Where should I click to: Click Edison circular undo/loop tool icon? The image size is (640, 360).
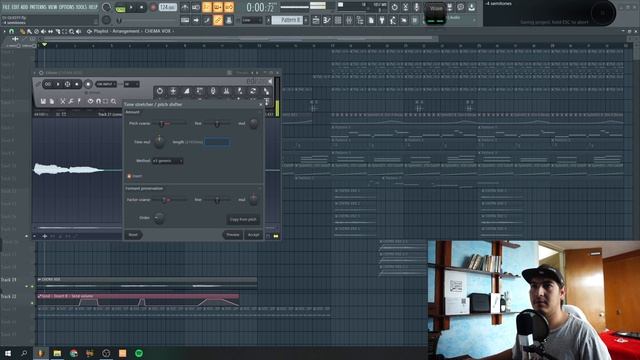[160, 91]
